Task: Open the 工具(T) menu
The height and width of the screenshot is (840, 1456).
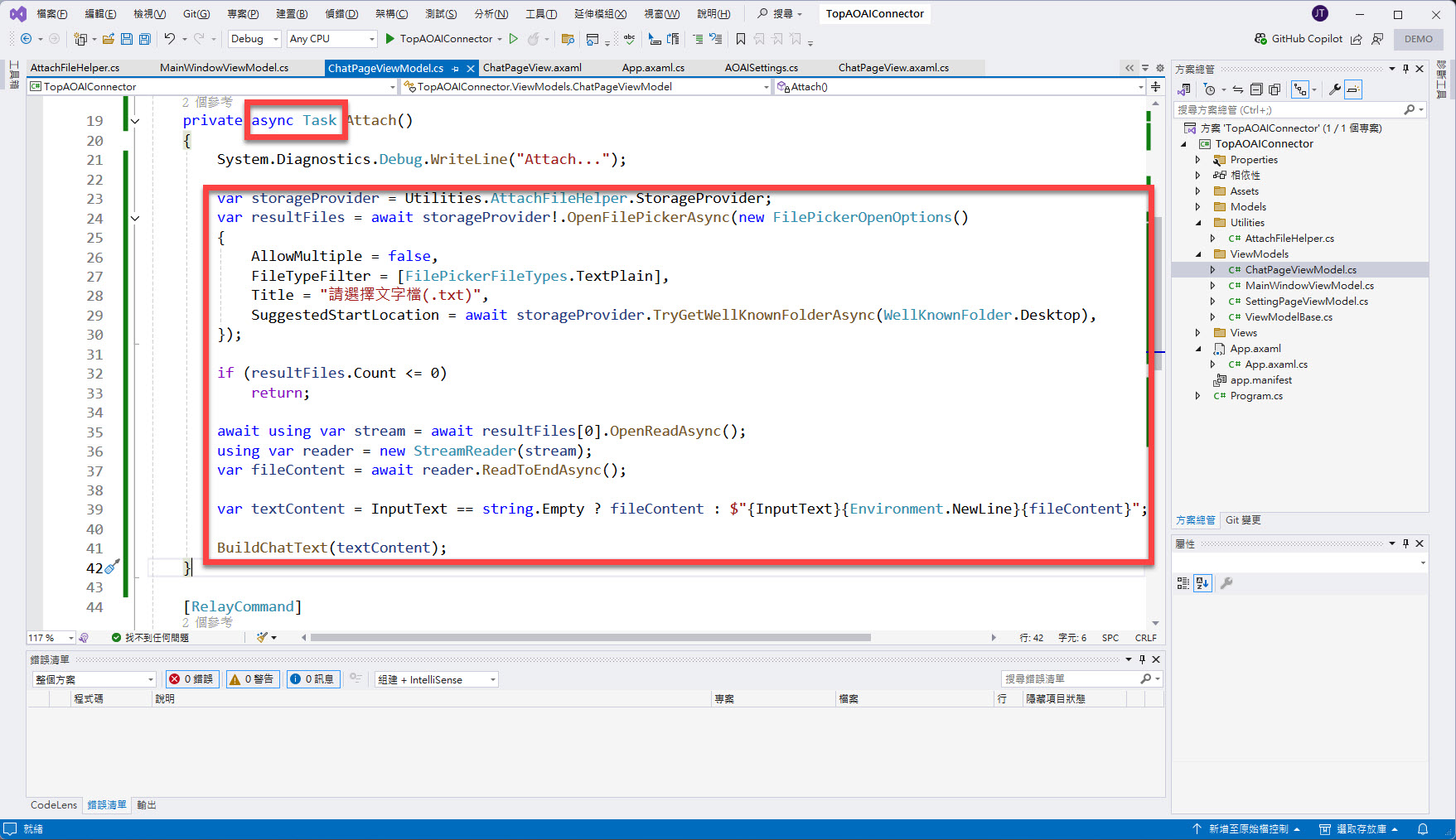Action: click(541, 14)
